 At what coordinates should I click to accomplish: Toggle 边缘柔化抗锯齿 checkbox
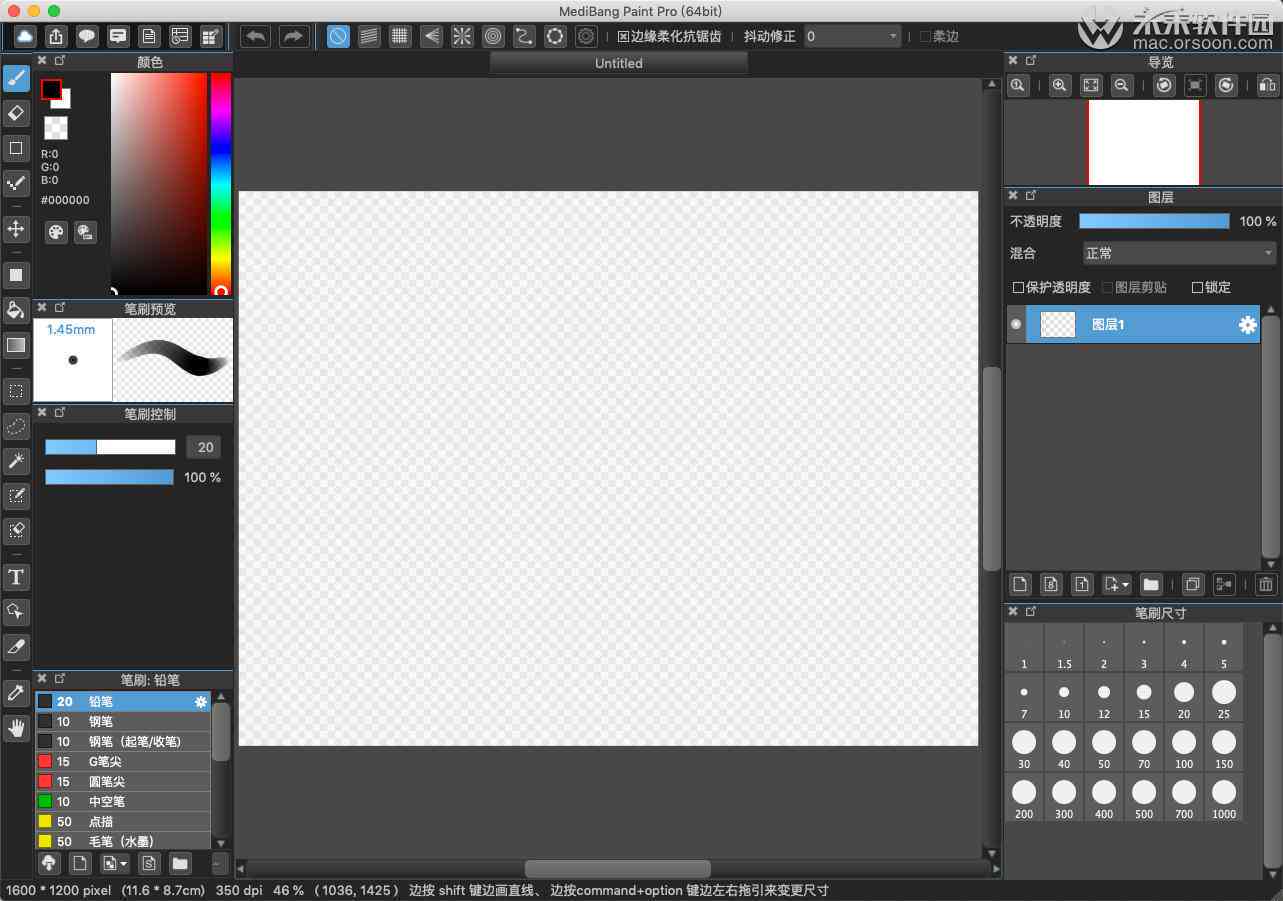(624, 36)
